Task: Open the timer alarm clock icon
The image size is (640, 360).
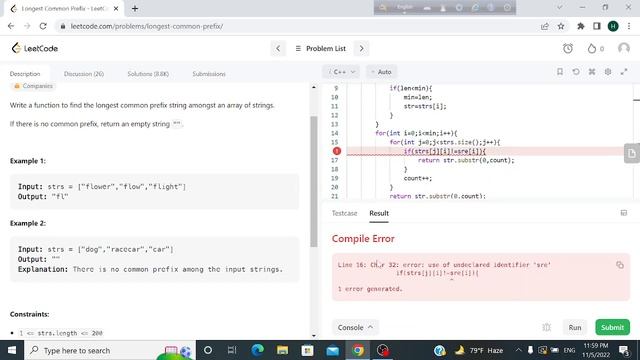Action: [x=568, y=49]
